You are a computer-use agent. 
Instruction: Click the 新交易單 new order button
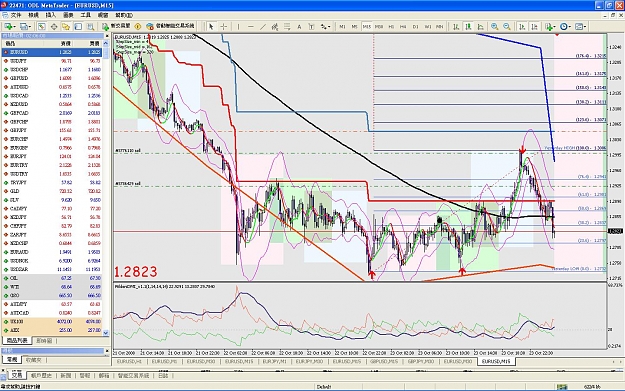pyautogui.click(x=116, y=26)
